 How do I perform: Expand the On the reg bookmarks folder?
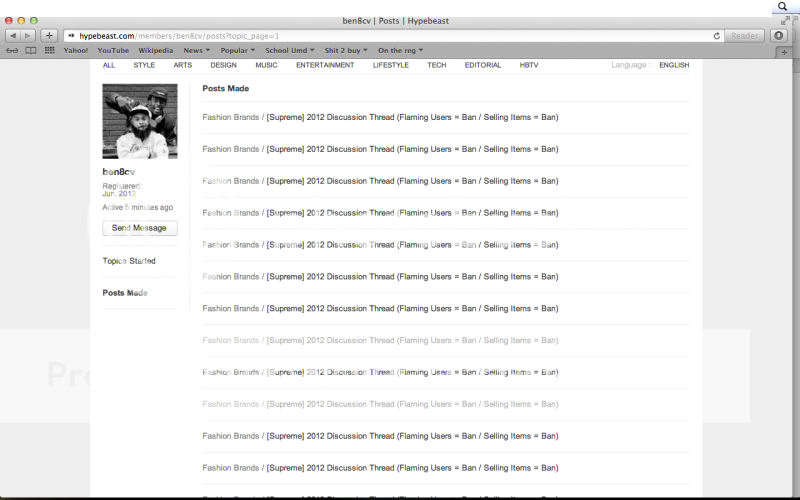(x=400, y=50)
